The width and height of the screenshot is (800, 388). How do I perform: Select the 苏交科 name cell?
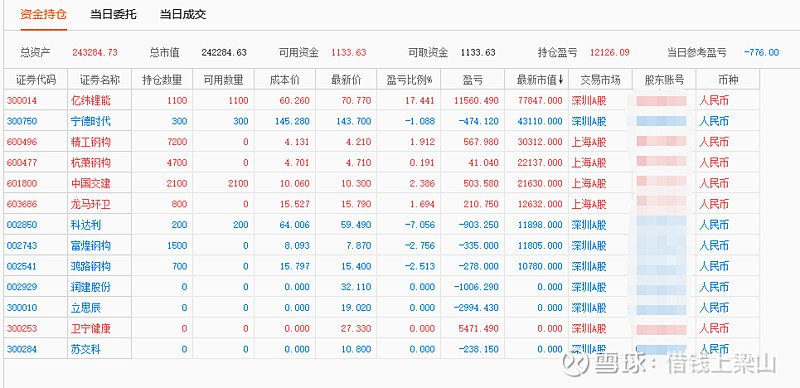click(86, 349)
